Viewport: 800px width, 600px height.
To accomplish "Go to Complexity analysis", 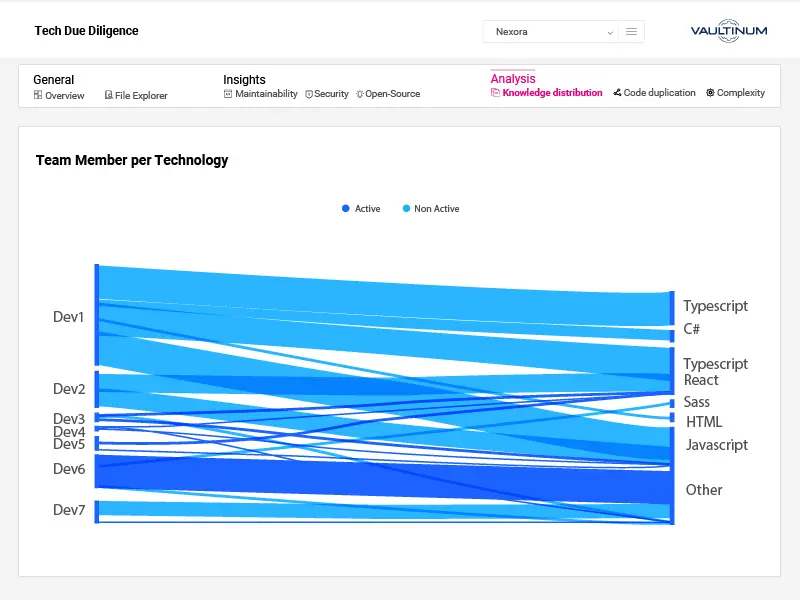I will click(x=735, y=93).
